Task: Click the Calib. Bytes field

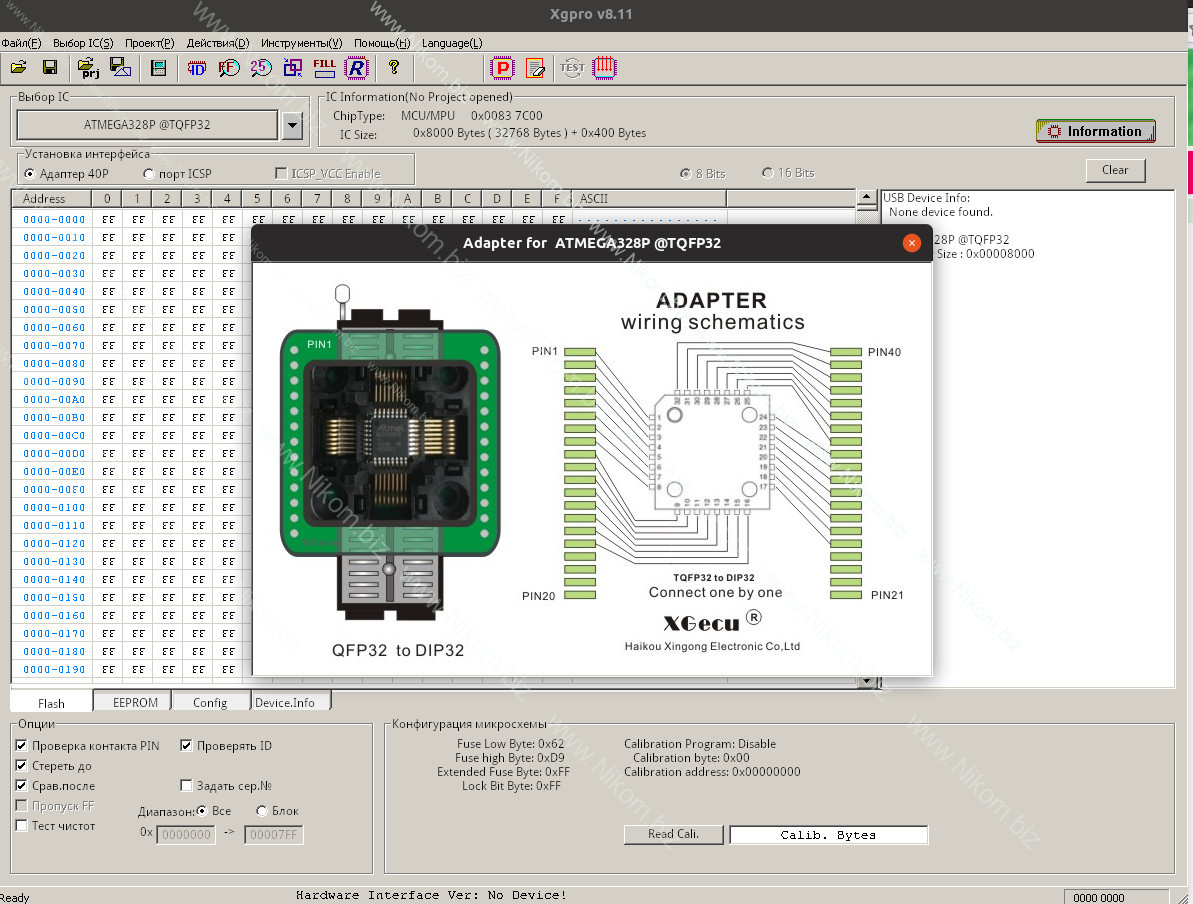Action: point(829,835)
